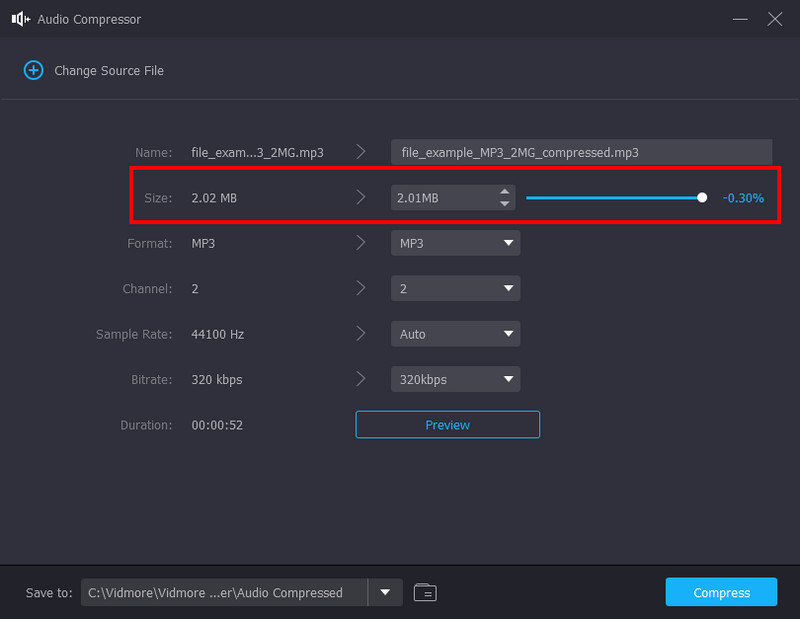Click the chevron arrow in the Name row
The image size is (800, 619).
[x=361, y=151]
